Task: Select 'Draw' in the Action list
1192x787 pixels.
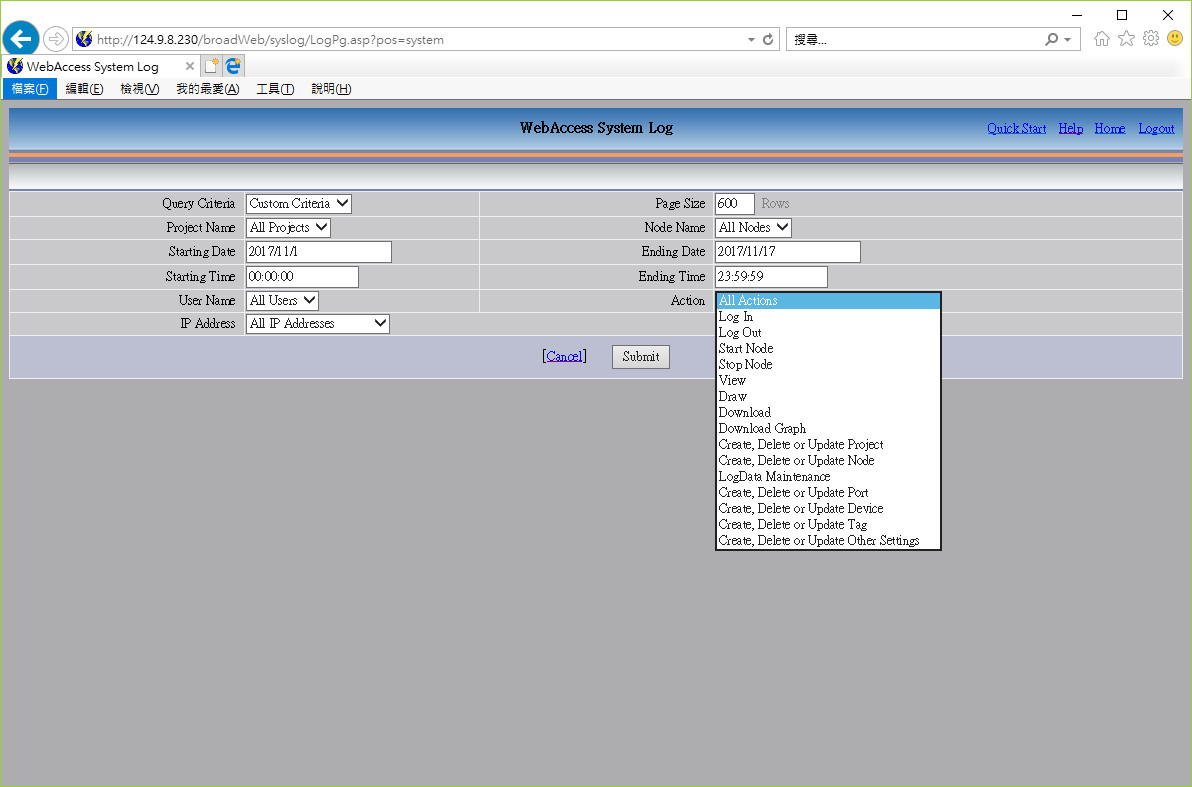Action: (828, 397)
